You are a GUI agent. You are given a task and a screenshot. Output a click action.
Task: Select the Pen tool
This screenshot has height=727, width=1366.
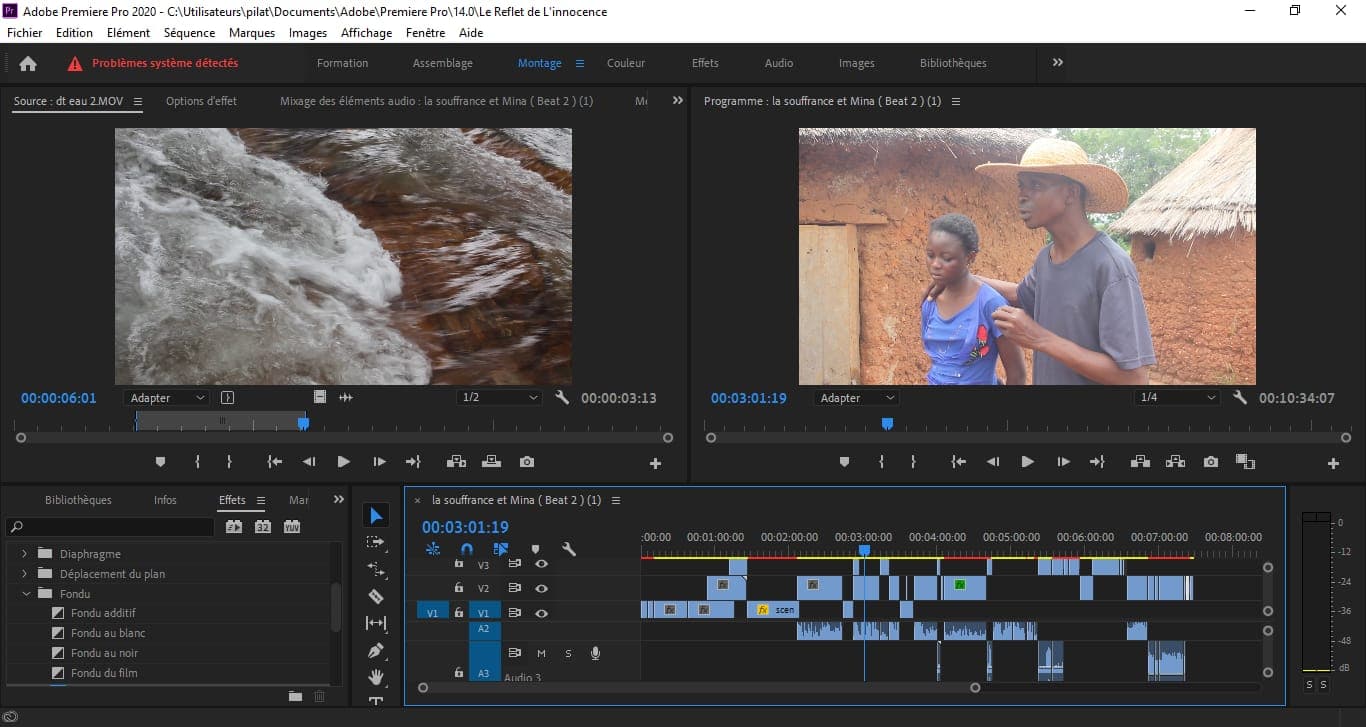coord(376,650)
